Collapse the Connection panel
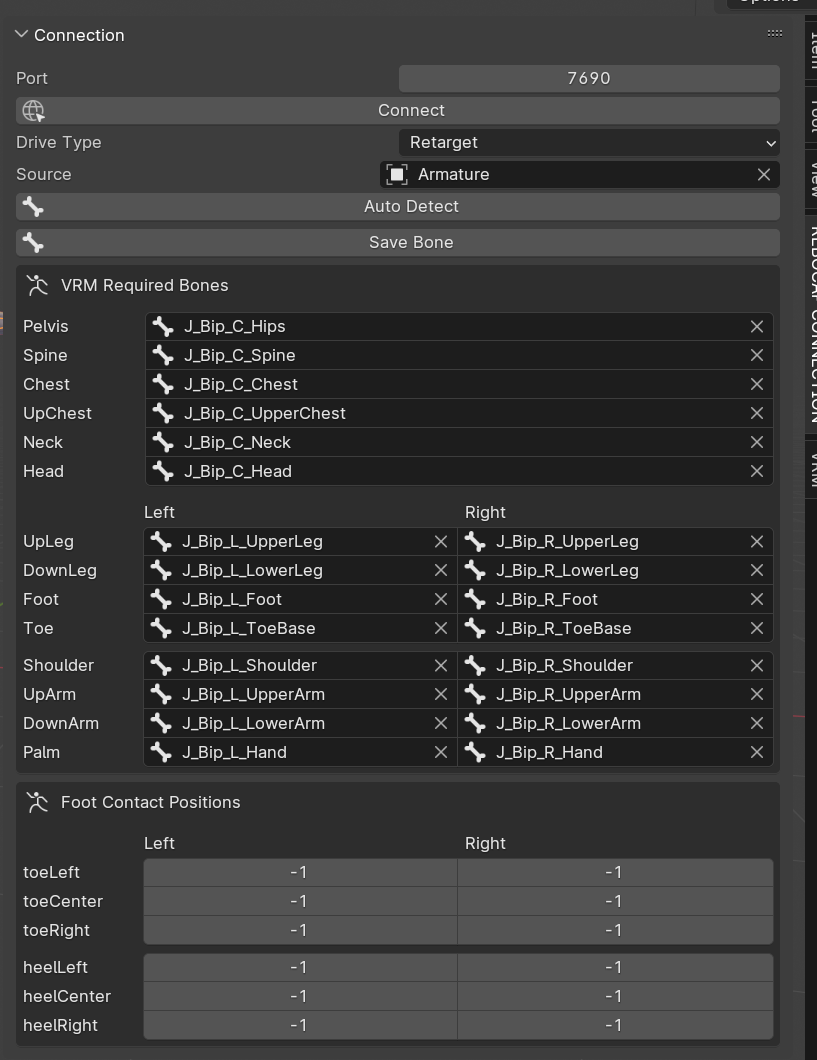This screenshot has width=817, height=1060. pos(22,35)
